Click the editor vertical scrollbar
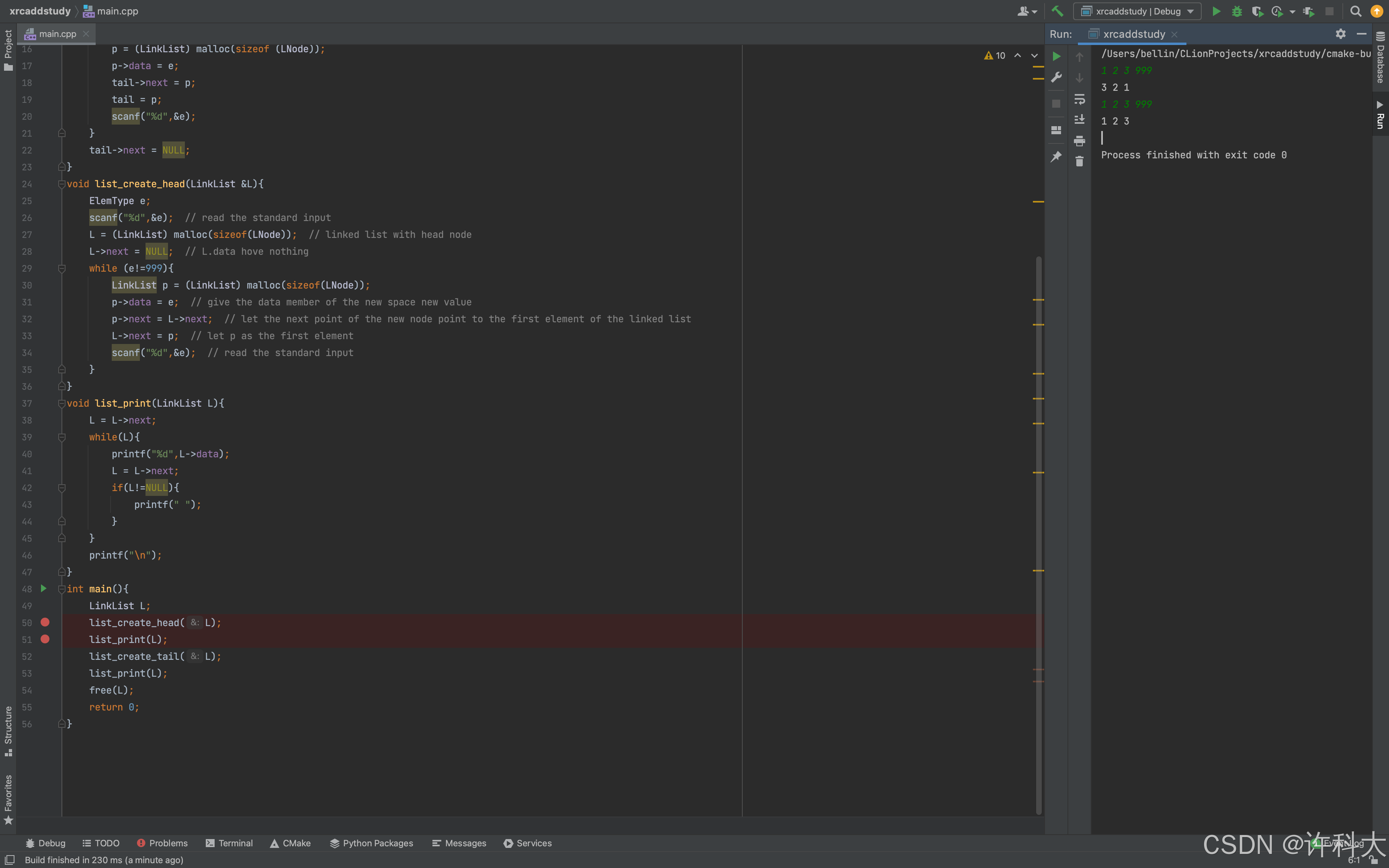Image resolution: width=1389 pixels, height=868 pixels. pyautogui.click(x=1038, y=534)
